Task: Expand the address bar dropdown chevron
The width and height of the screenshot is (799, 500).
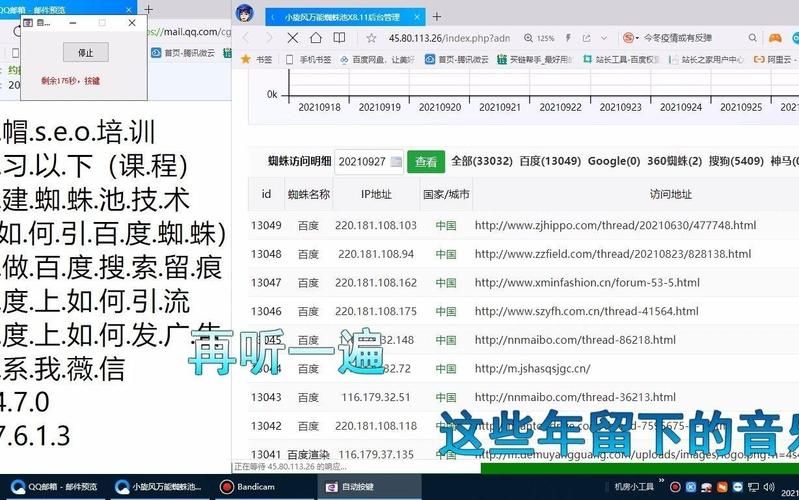Action: [x=604, y=38]
